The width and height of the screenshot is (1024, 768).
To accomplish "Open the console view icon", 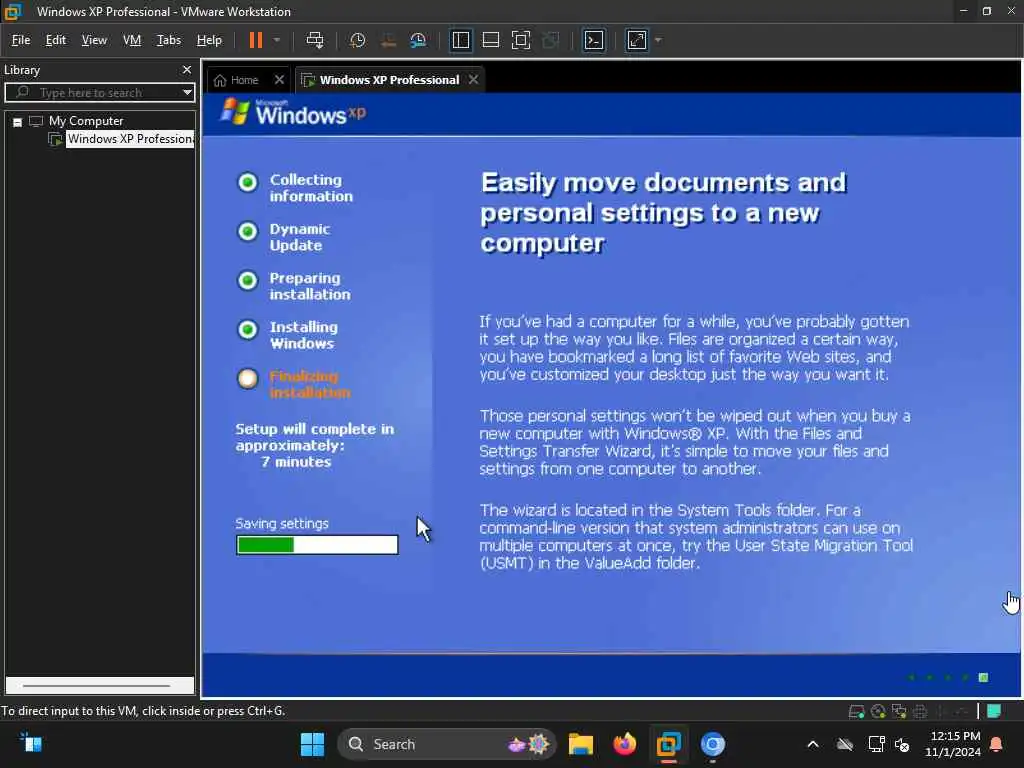I will point(594,40).
